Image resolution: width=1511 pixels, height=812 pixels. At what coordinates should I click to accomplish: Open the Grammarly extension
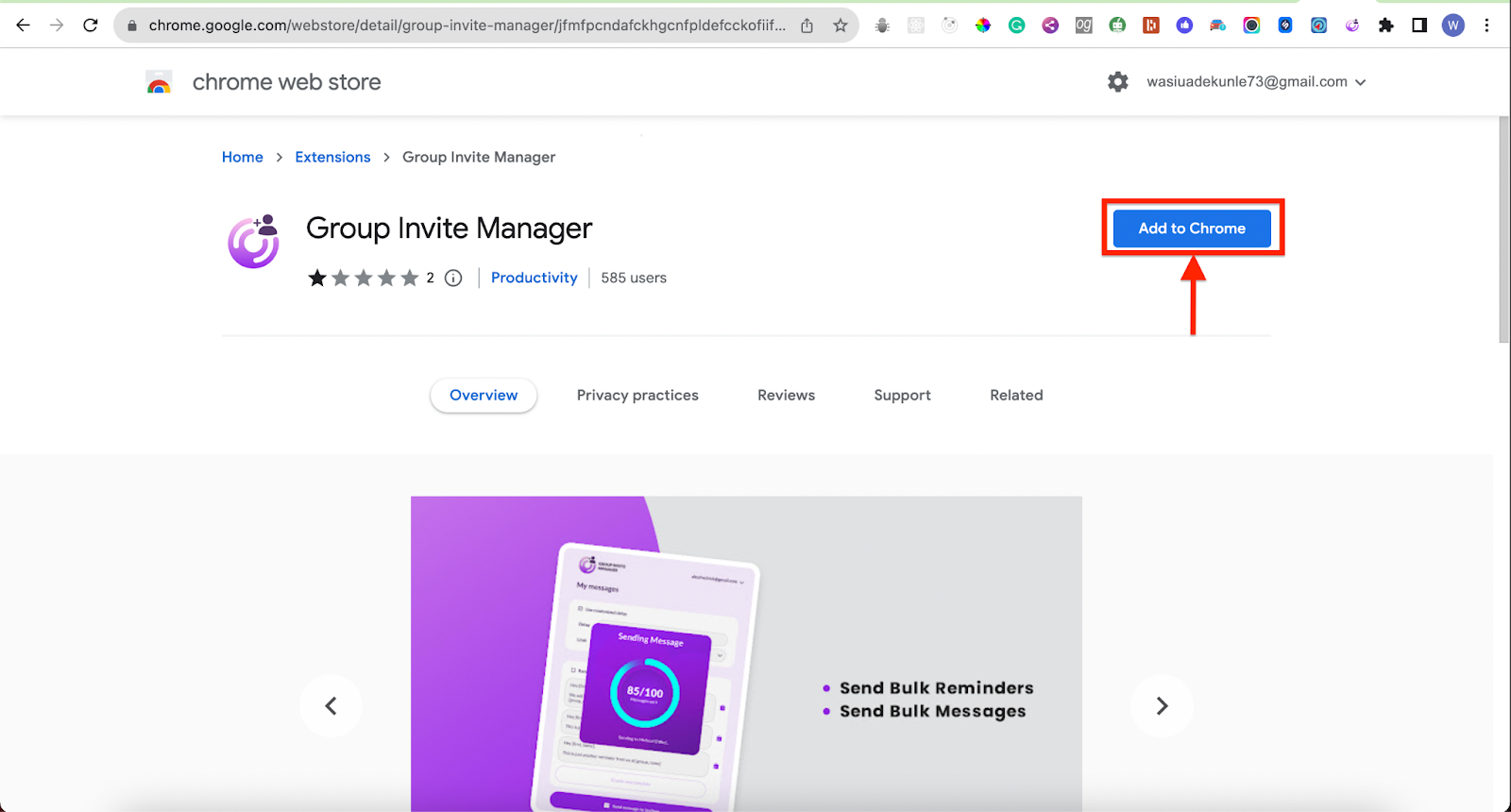click(1017, 25)
